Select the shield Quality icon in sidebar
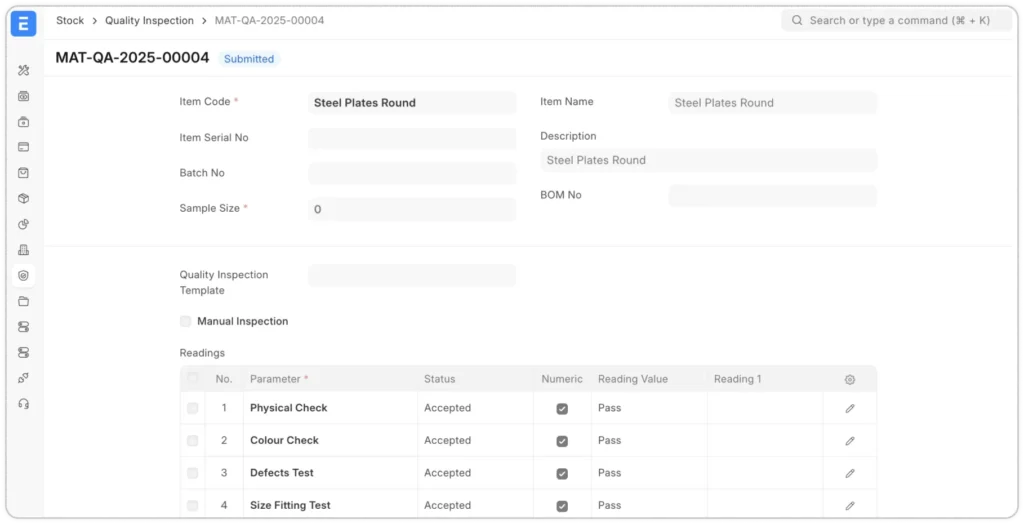The width and height of the screenshot is (1024, 524). (24, 275)
